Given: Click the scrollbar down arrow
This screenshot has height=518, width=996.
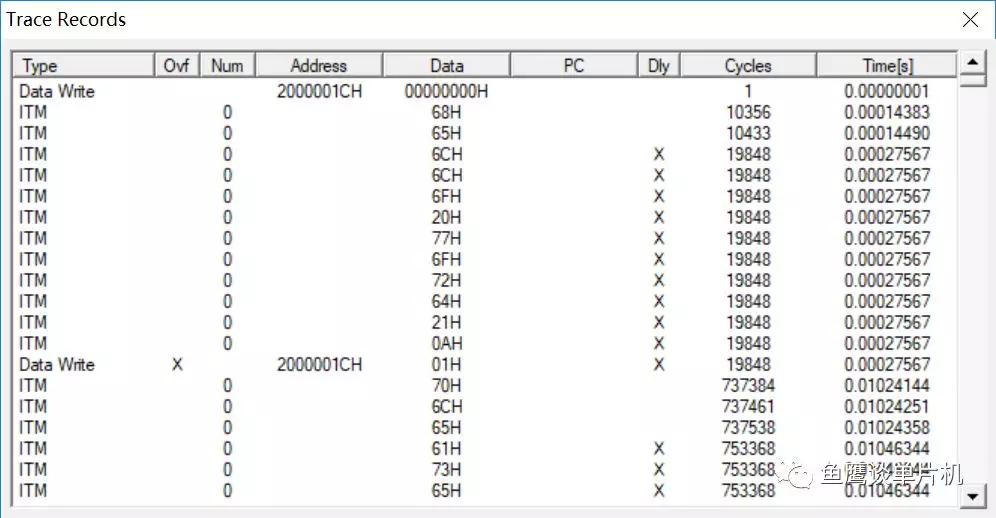Looking at the screenshot, I should click(x=972, y=496).
